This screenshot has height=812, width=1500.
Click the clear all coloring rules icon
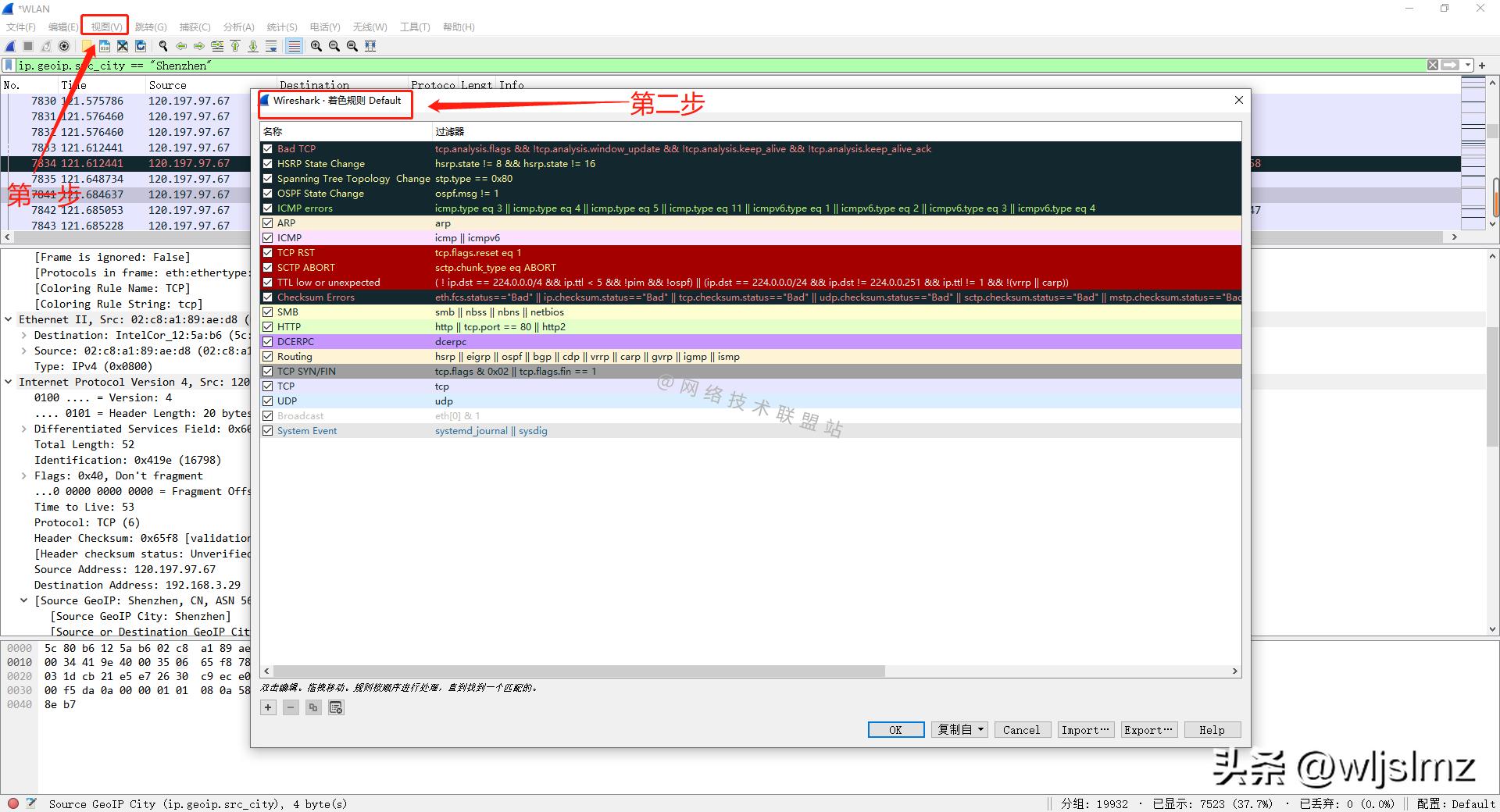pos(336,707)
